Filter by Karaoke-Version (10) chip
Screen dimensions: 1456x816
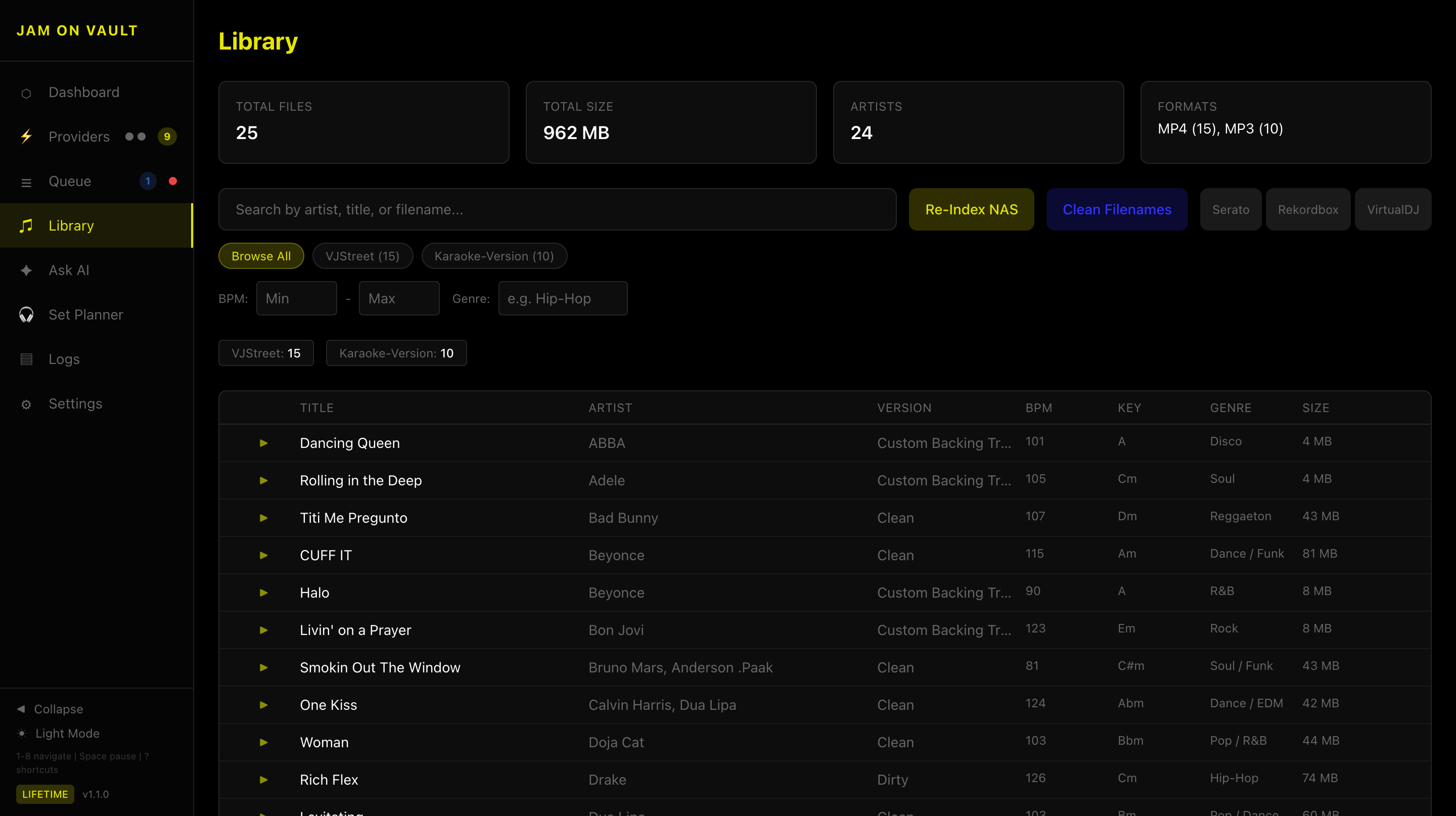click(x=494, y=256)
